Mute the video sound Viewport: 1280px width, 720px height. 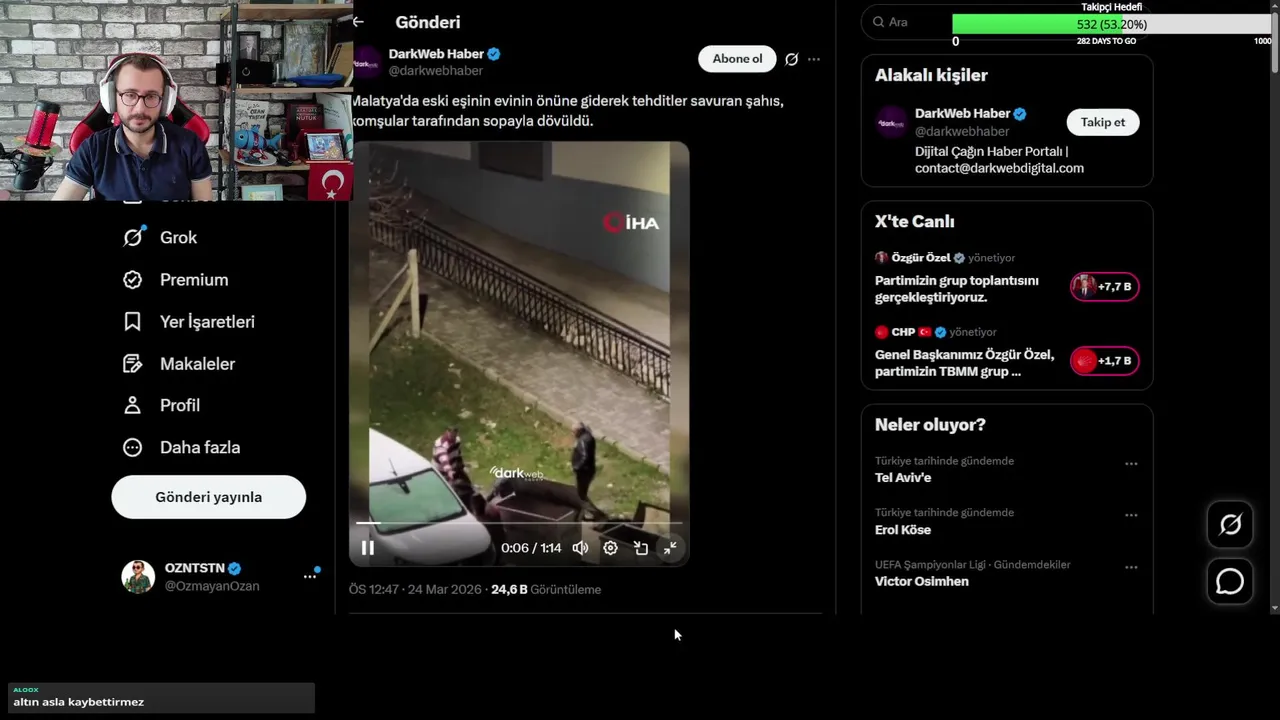point(580,548)
